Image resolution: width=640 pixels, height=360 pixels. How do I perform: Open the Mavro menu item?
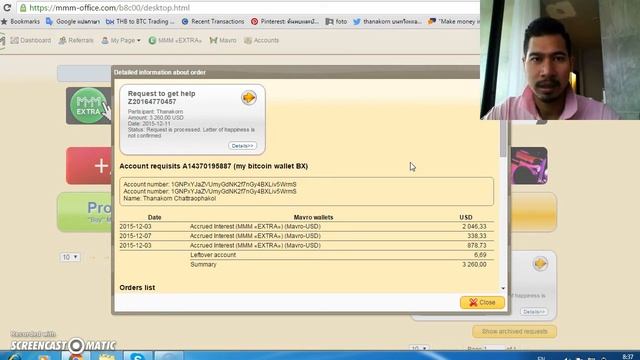pos(223,40)
